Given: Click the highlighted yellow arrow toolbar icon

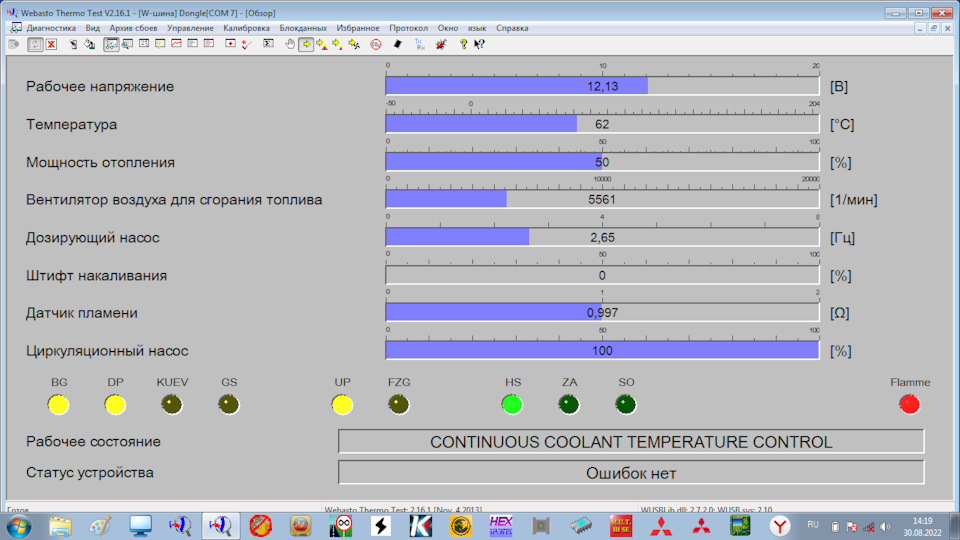Looking at the screenshot, I should (x=306, y=44).
